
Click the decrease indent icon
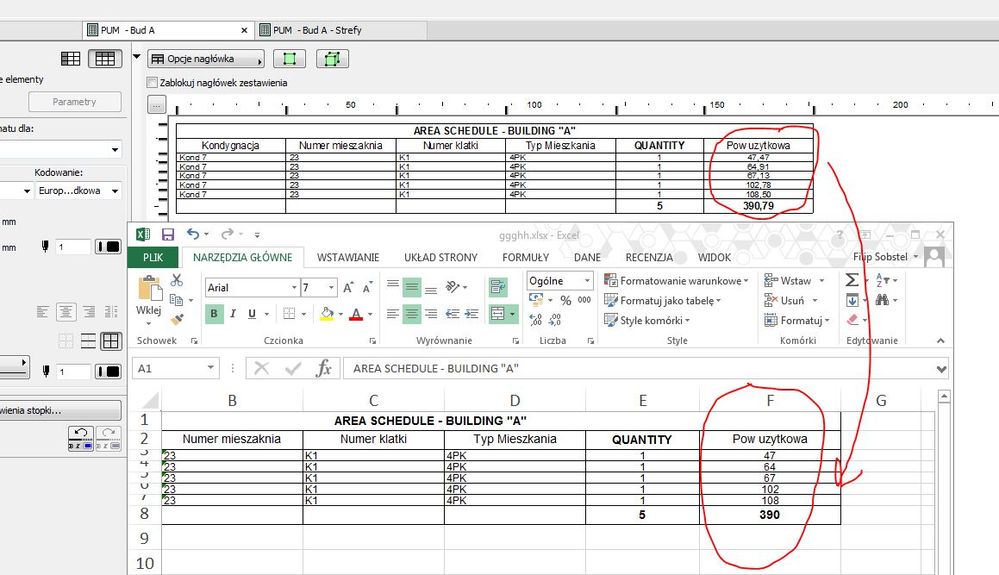(x=452, y=314)
